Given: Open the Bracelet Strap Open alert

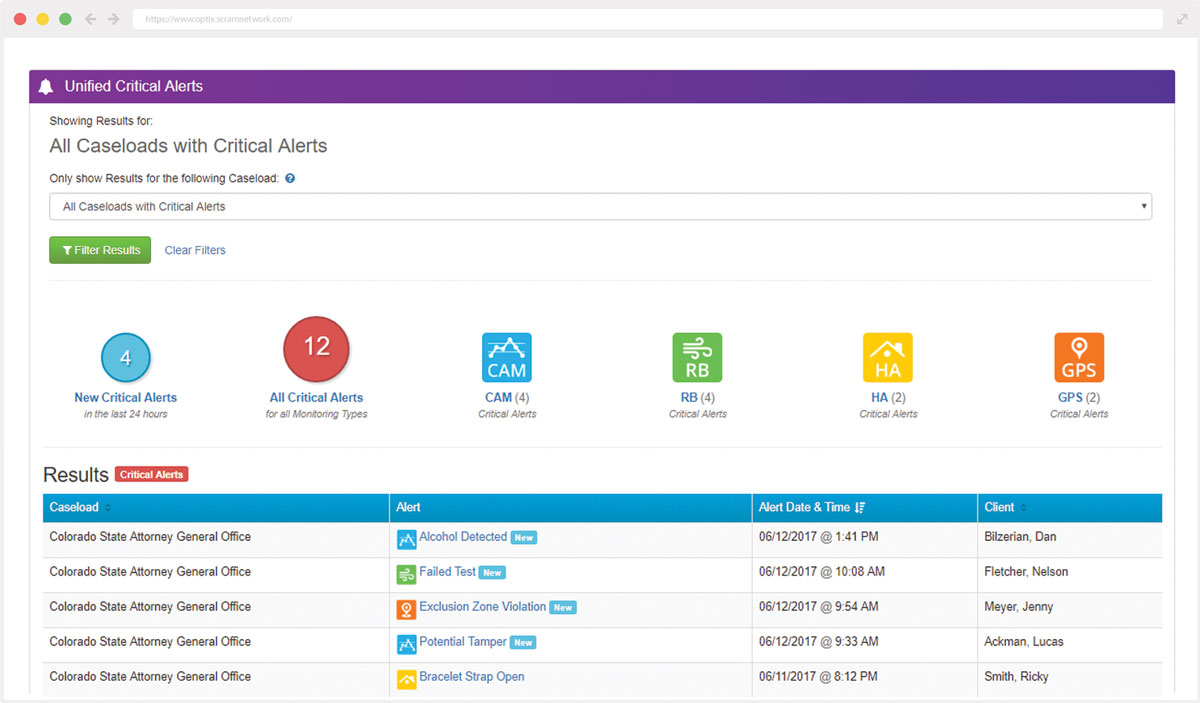Looking at the screenshot, I should tap(471, 677).
